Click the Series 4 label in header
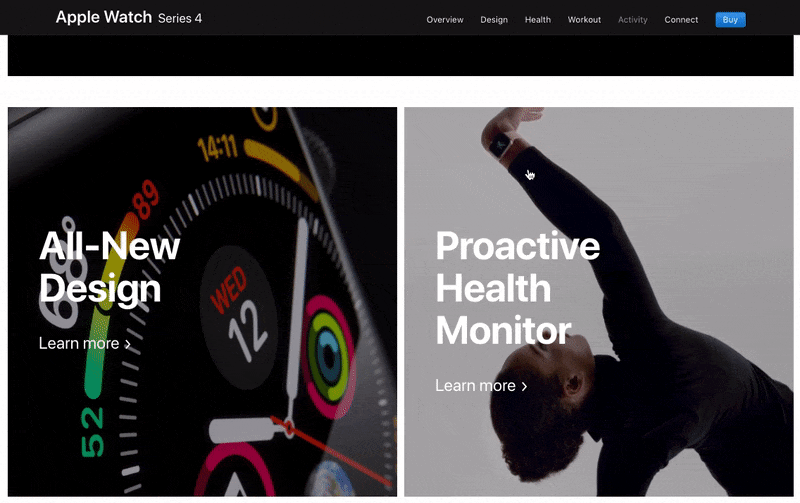The image size is (800, 503). (180, 18)
